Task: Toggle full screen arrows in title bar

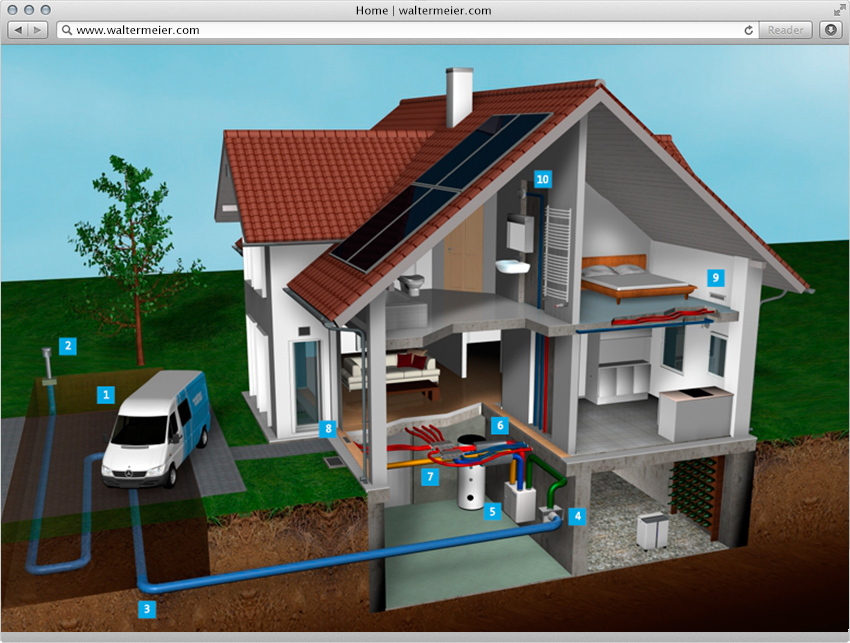Action: 839,9
